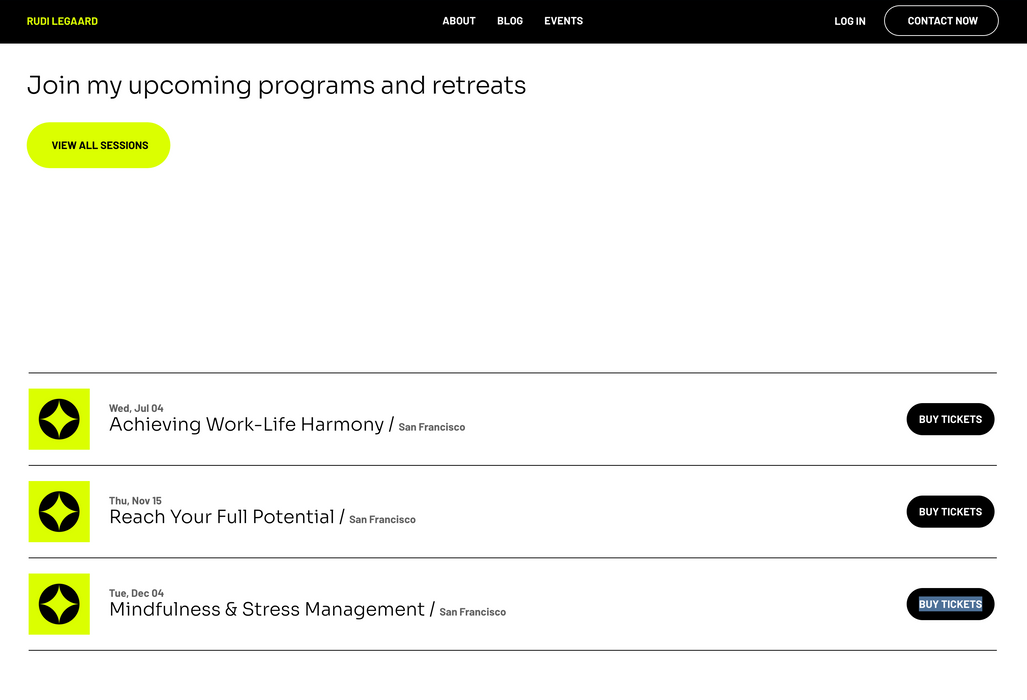Image resolution: width=1027 pixels, height=700 pixels.
Task: Click the 'Join my upcoming programs and retreats' heading
Action: click(276, 85)
